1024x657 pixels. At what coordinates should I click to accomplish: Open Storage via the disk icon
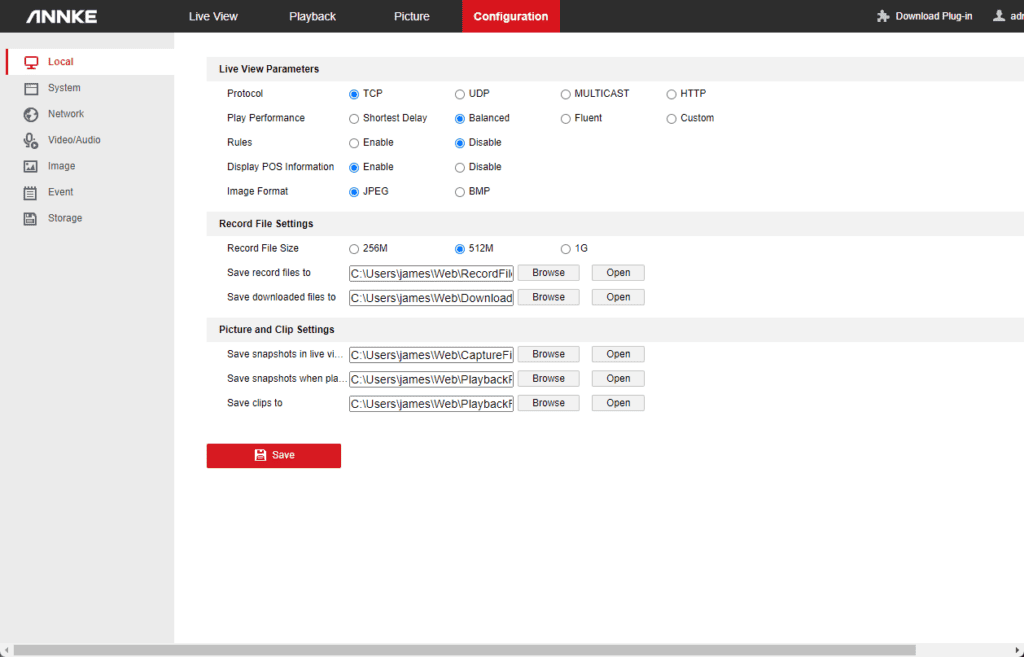[x=31, y=218]
